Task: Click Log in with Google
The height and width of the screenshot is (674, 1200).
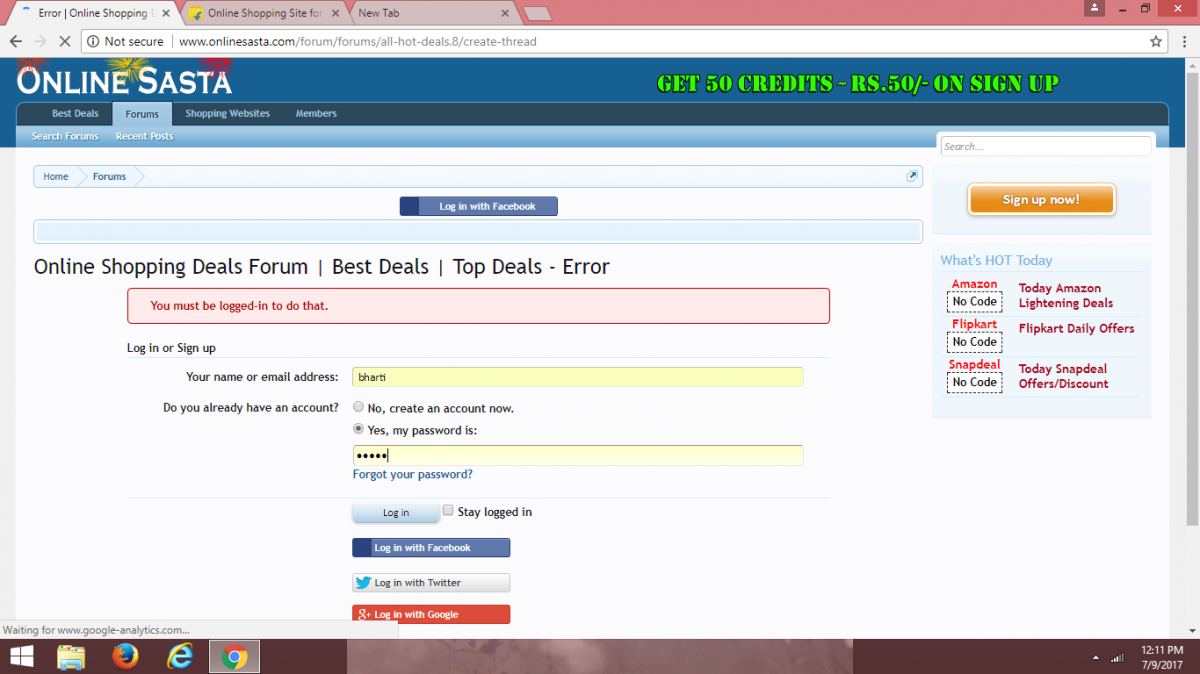Action: [431, 614]
